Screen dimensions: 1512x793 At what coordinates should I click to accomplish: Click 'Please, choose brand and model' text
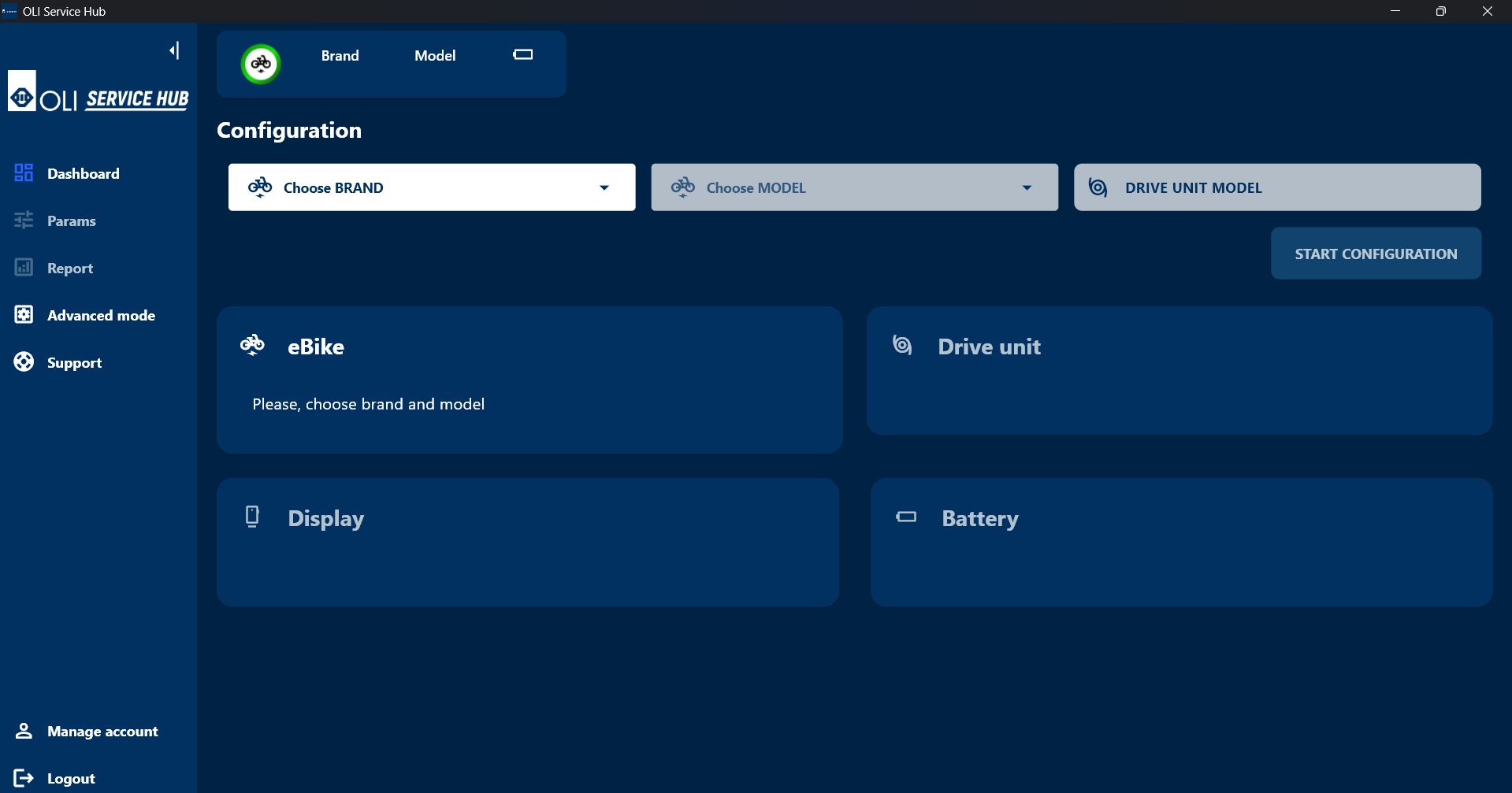pos(368,404)
